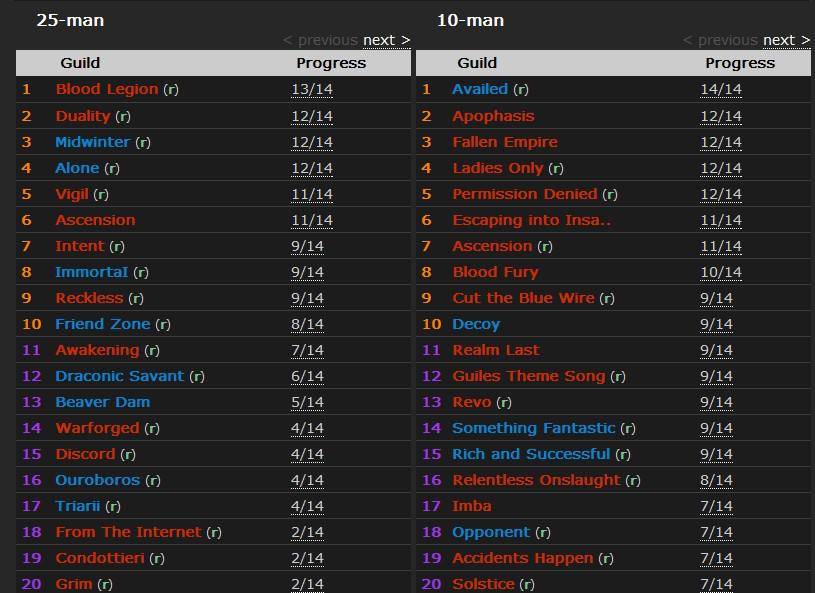Image resolution: width=815 pixels, height=593 pixels.
Task: Click the (r) marker beside Draconic Savant
Action: 196,376
